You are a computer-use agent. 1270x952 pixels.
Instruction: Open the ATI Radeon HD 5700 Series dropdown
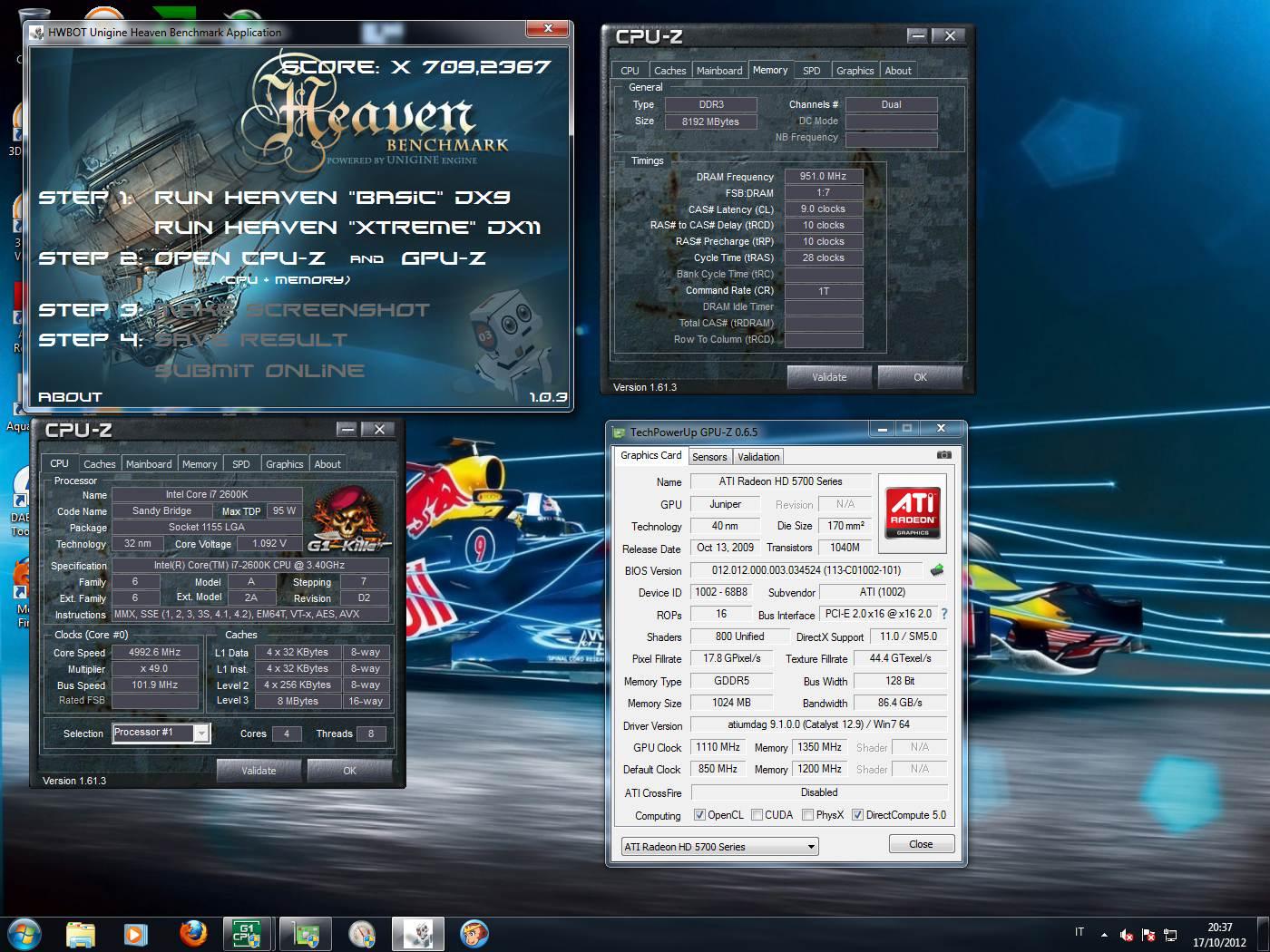coord(720,847)
